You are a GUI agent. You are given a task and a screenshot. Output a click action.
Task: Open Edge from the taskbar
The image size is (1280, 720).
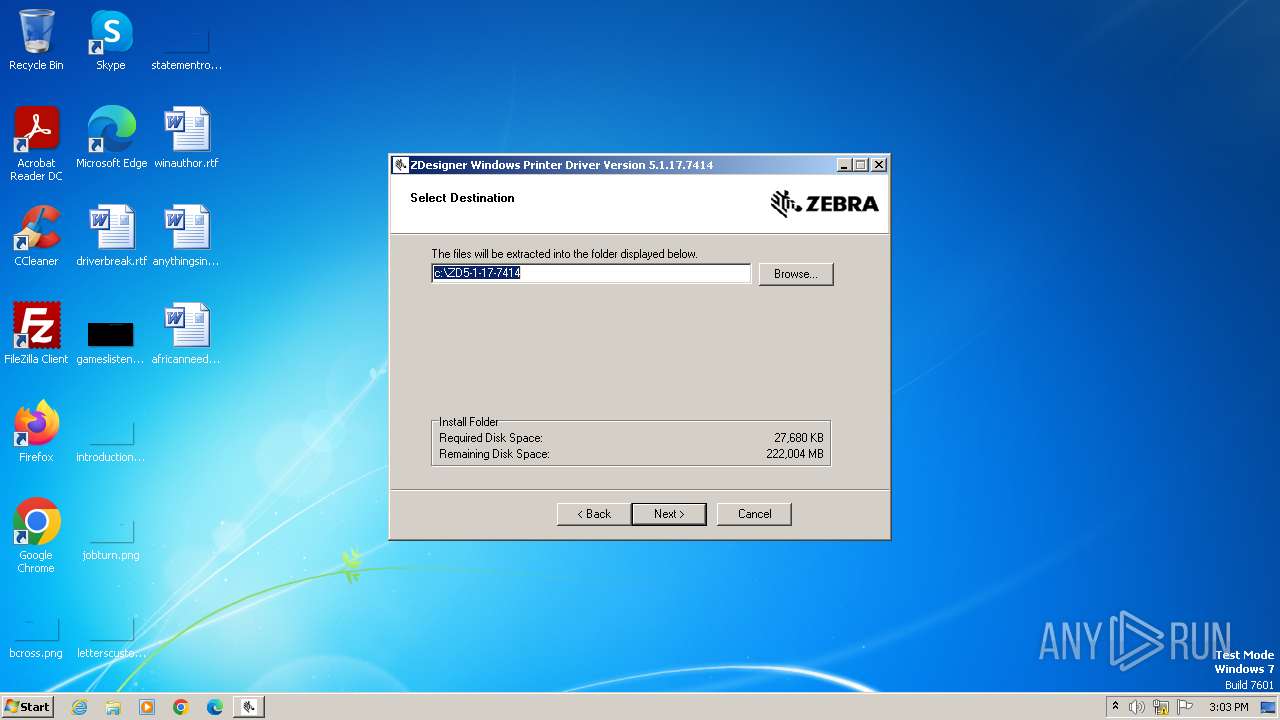tap(215, 707)
